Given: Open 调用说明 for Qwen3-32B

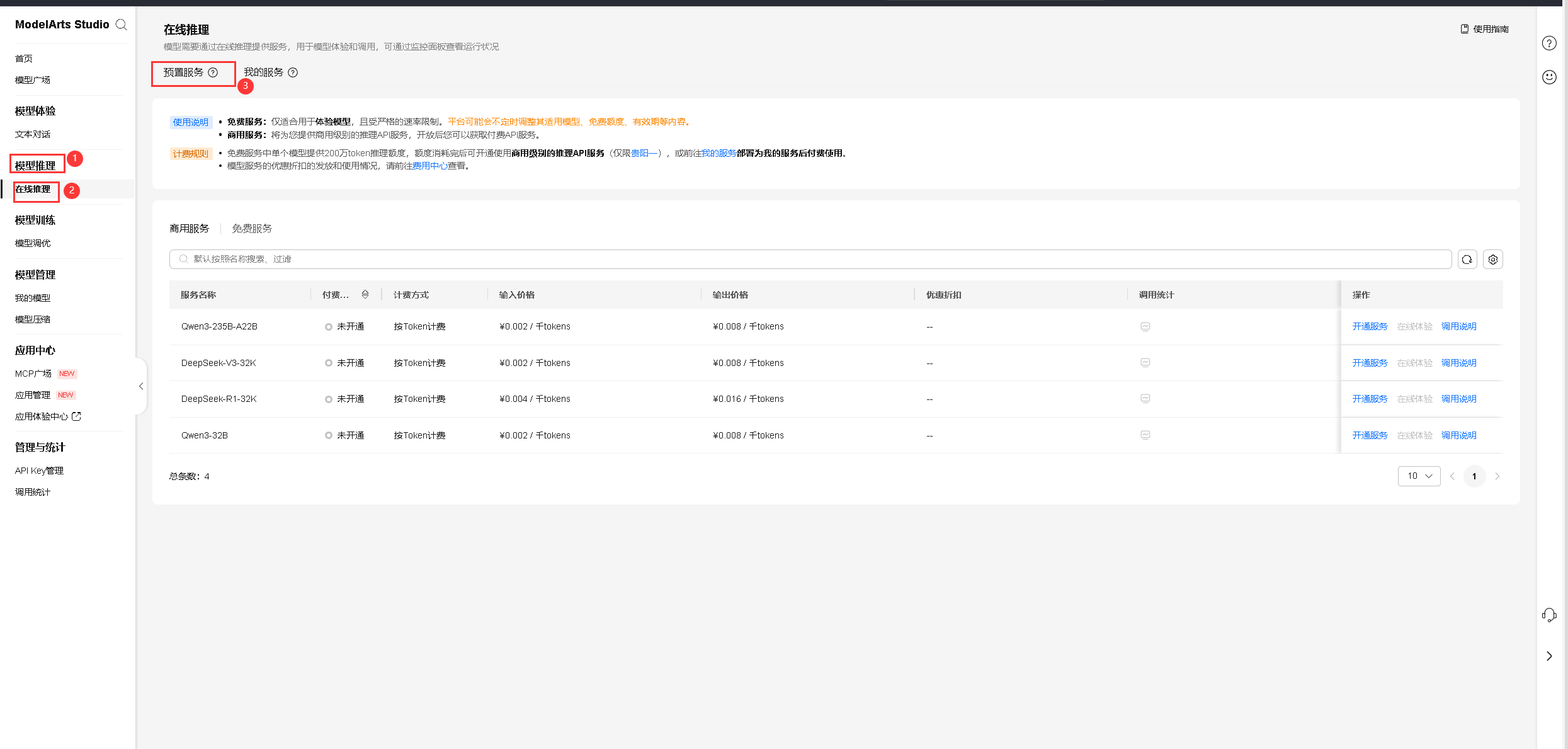Looking at the screenshot, I should 1458,435.
